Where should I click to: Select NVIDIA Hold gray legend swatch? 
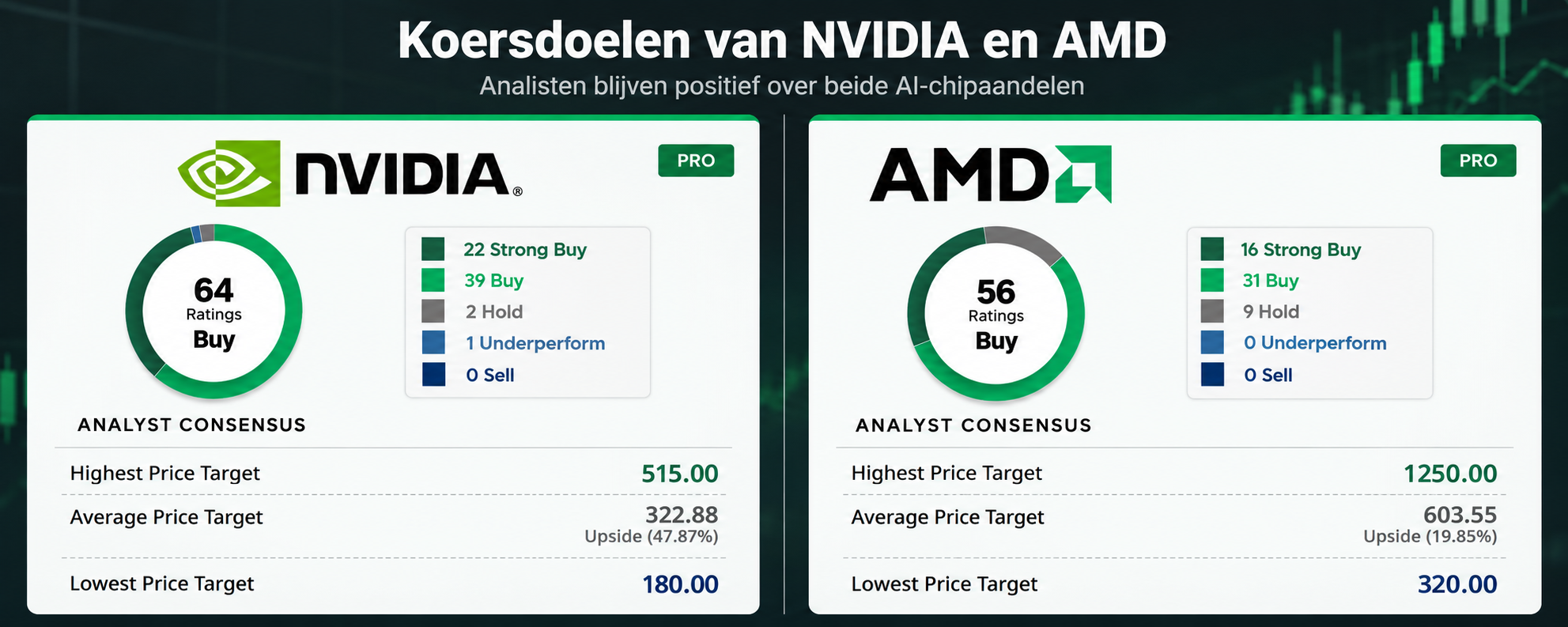pyautogui.click(x=433, y=312)
